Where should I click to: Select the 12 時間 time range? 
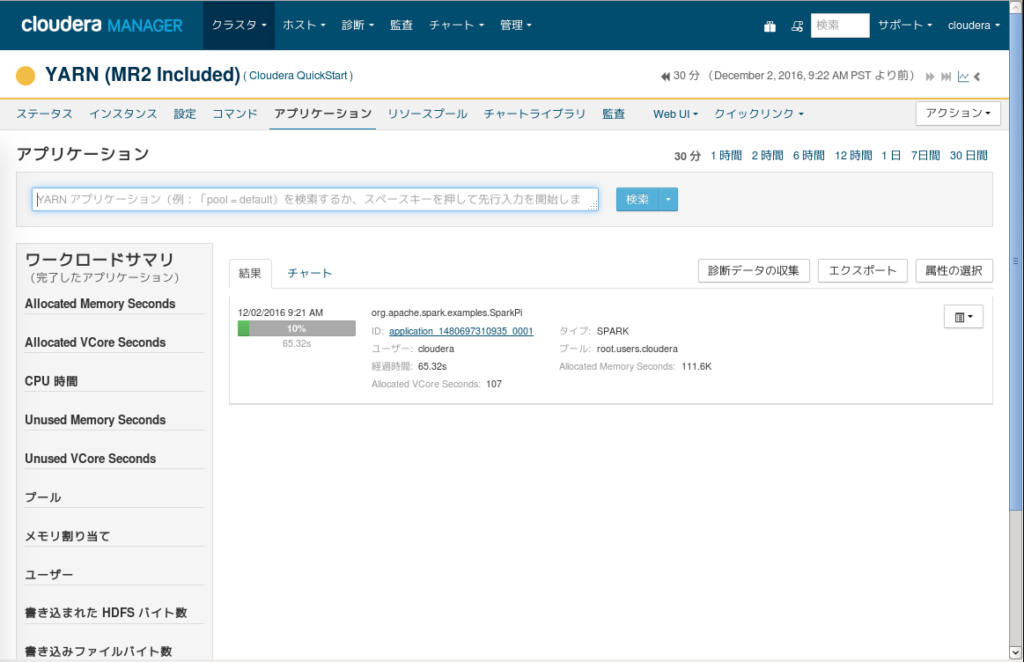[x=853, y=155]
